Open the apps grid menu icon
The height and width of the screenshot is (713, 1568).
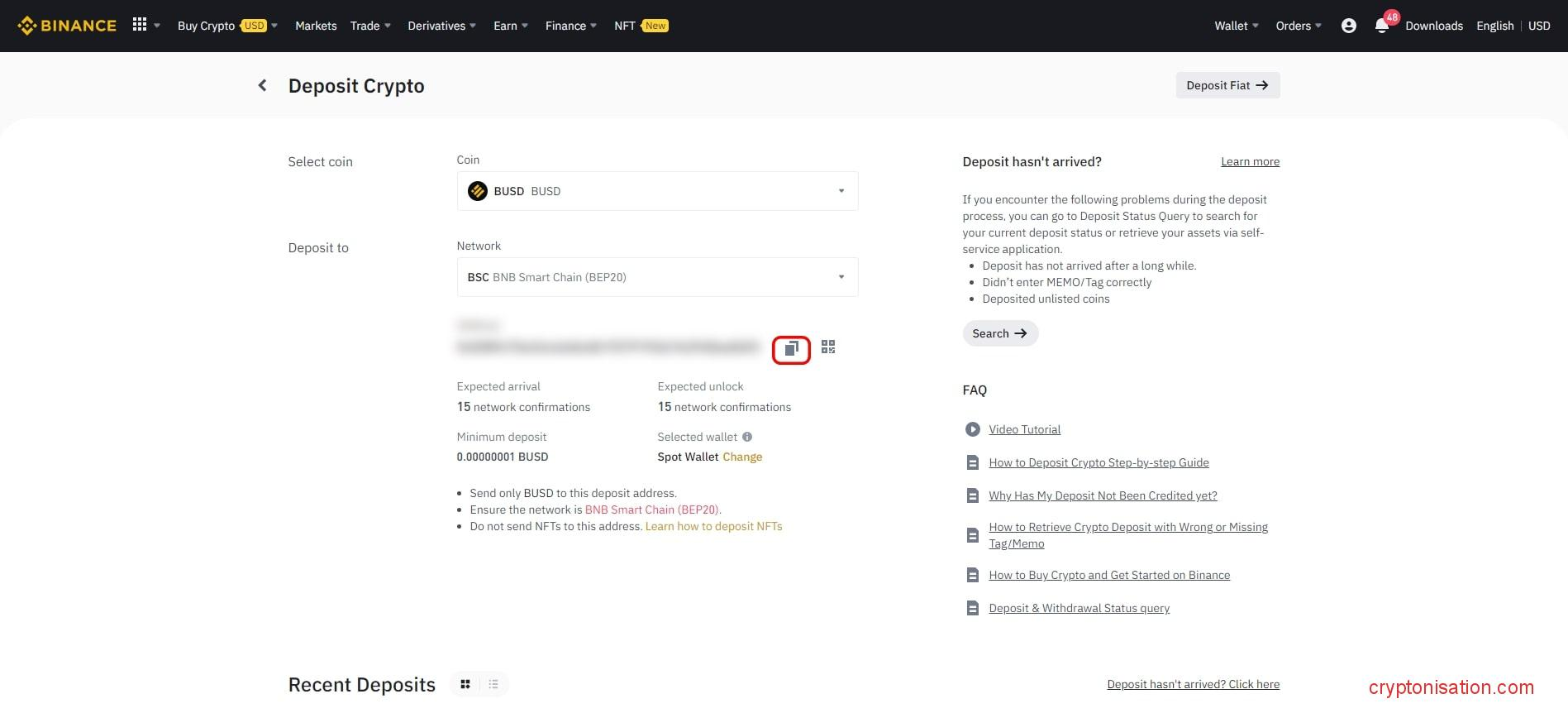pyautogui.click(x=140, y=25)
